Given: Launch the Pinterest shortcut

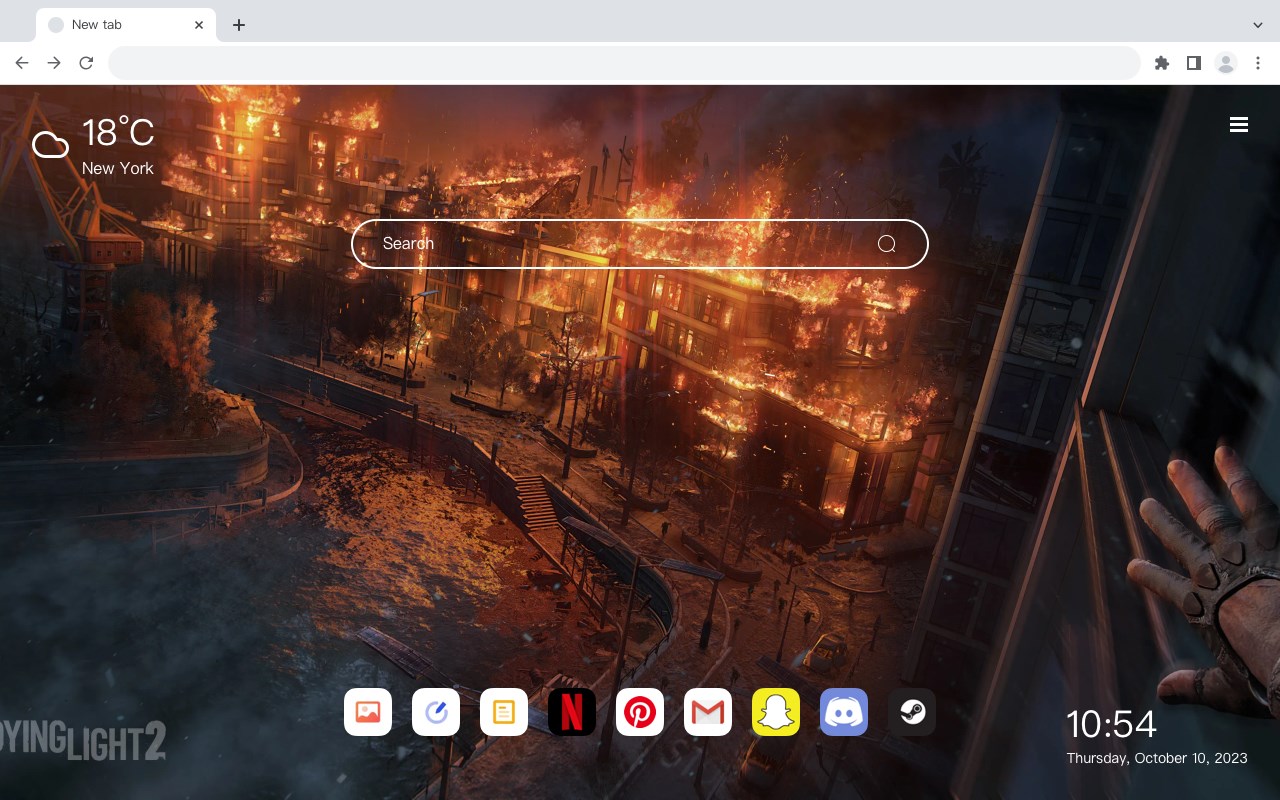Looking at the screenshot, I should tap(640, 712).
